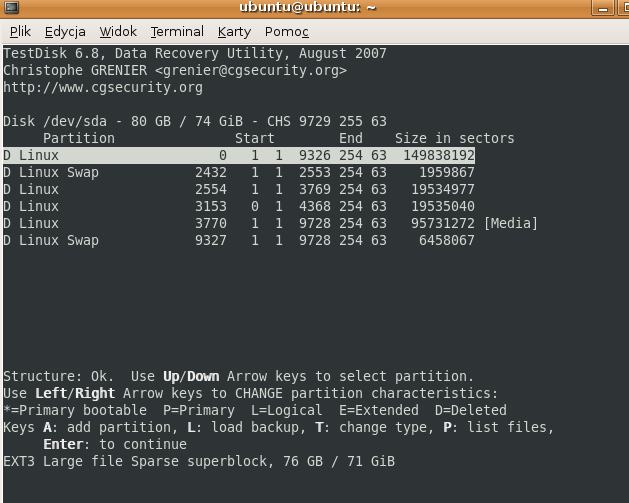Click the 'Size in sectors' column header

(455, 138)
